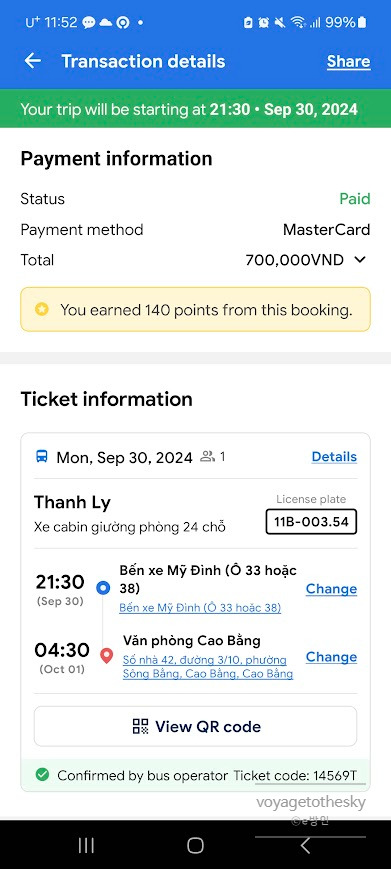Open the Bến xe Mỹ Đình address link

pos(200,608)
